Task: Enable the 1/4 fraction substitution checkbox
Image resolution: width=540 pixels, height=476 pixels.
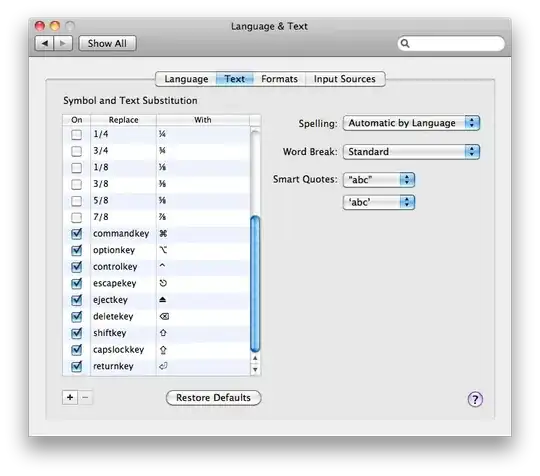Action: [x=76, y=134]
